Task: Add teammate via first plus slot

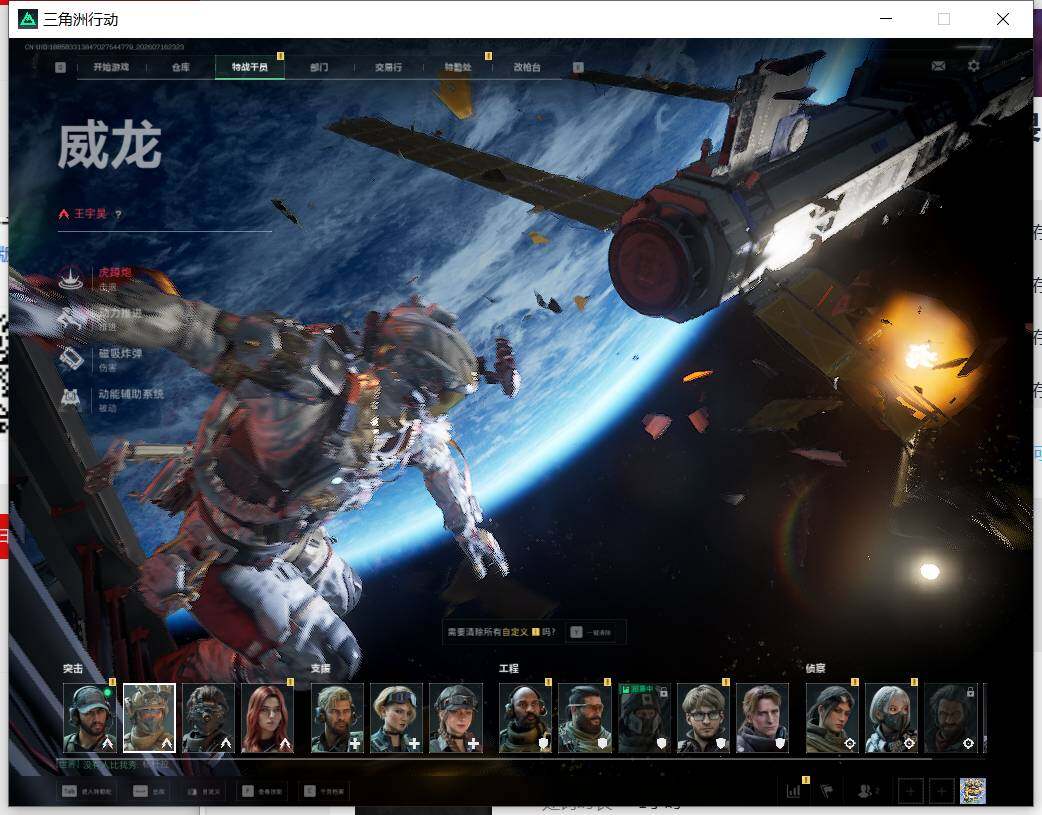Action: click(910, 791)
